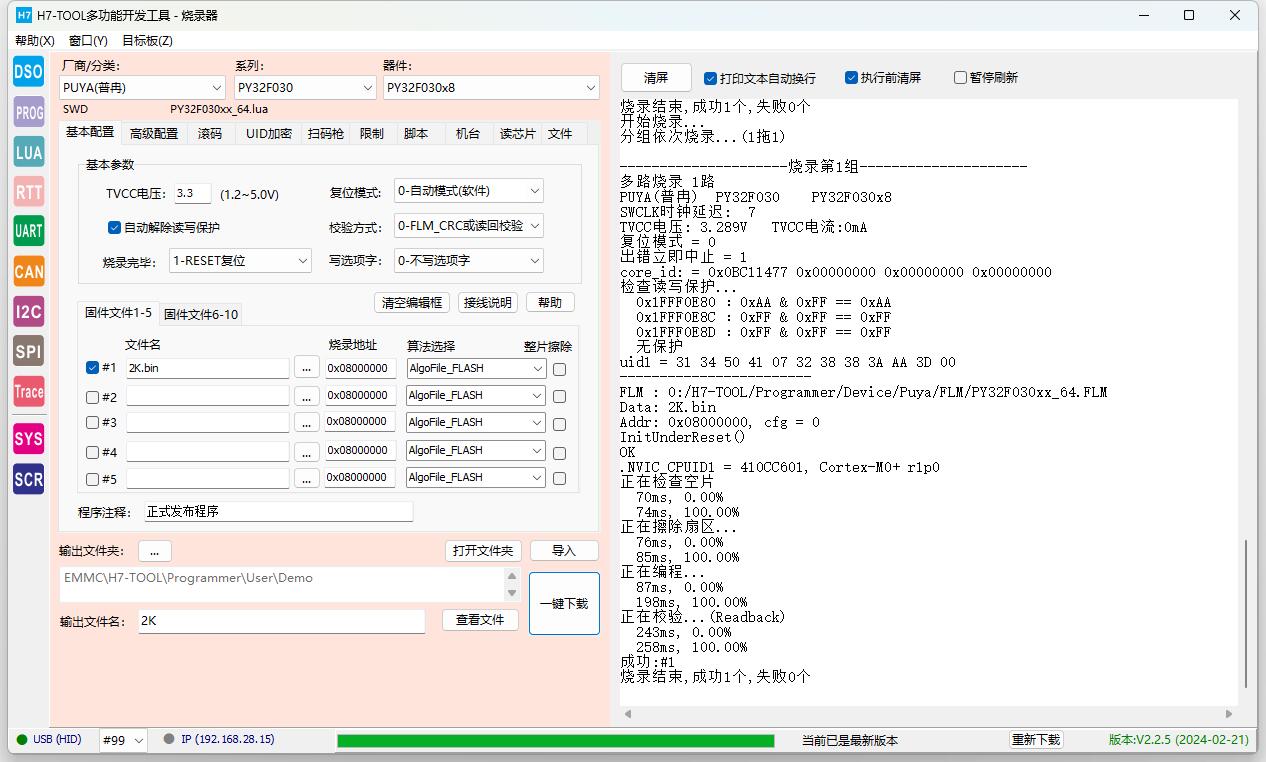Enable firmware file #2 checkbox

(x=92, y=397)
